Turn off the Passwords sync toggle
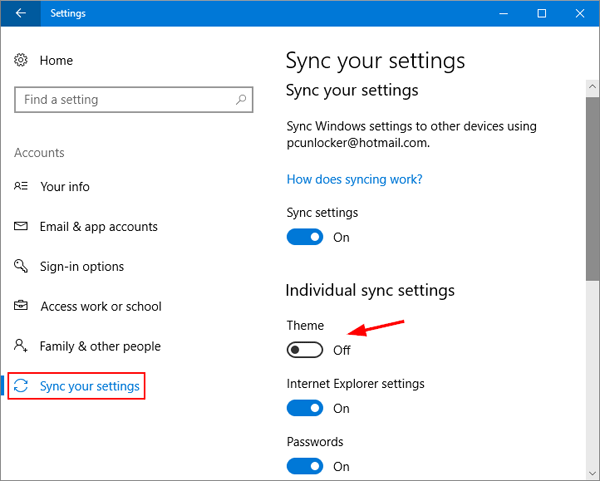 tap(305, 466)
